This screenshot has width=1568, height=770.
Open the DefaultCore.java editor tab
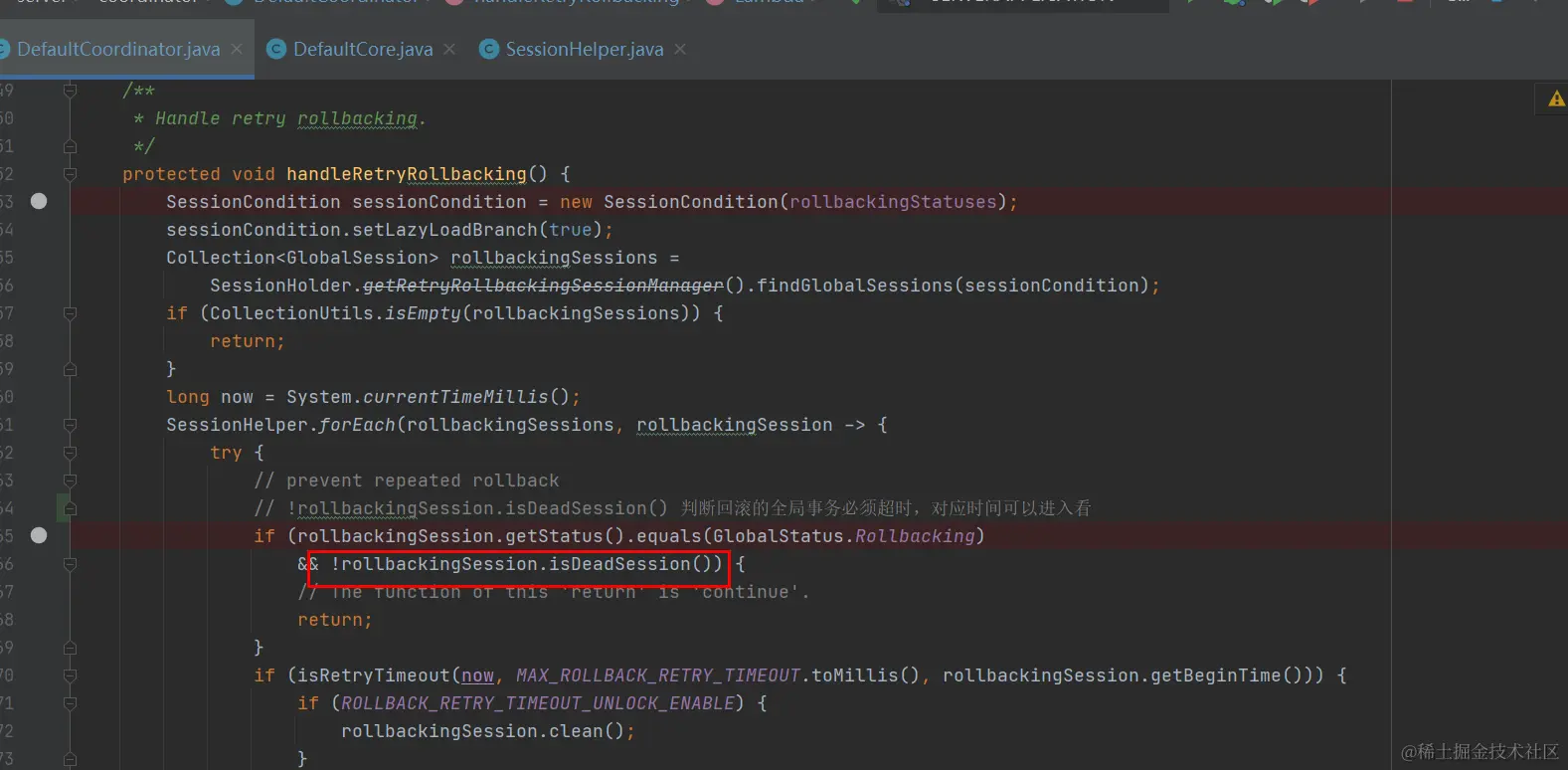363,49
